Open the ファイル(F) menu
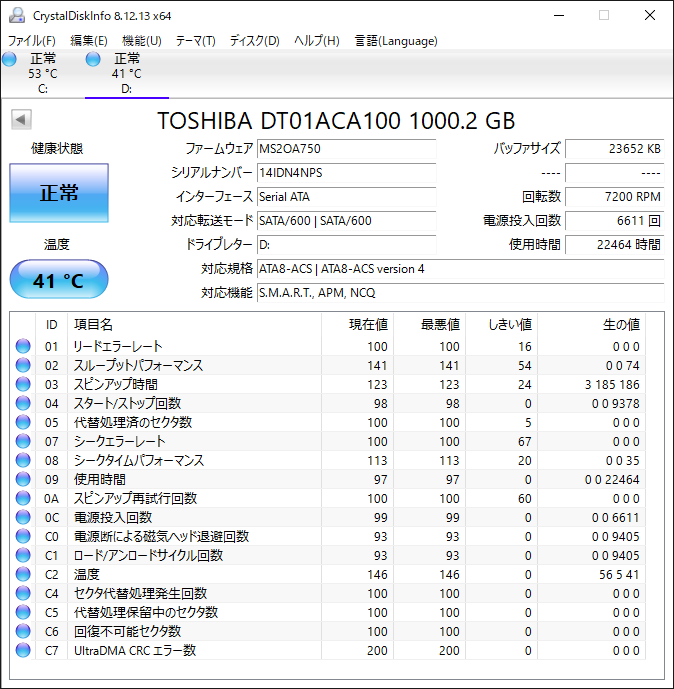The width and height of the screenshot is (674, 689). point(32,41)
